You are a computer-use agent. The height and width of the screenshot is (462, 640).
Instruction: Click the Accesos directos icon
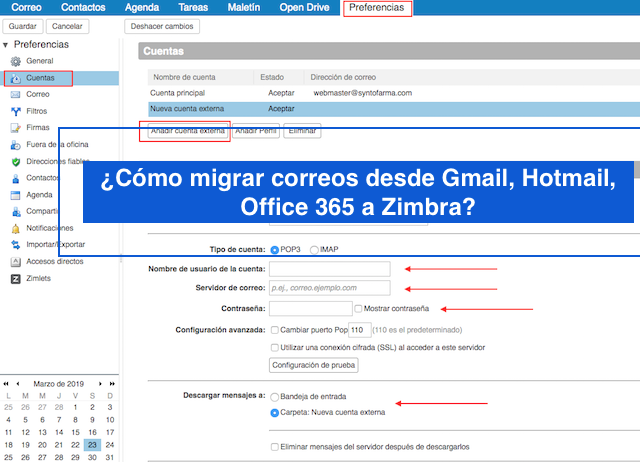point(16,262)
